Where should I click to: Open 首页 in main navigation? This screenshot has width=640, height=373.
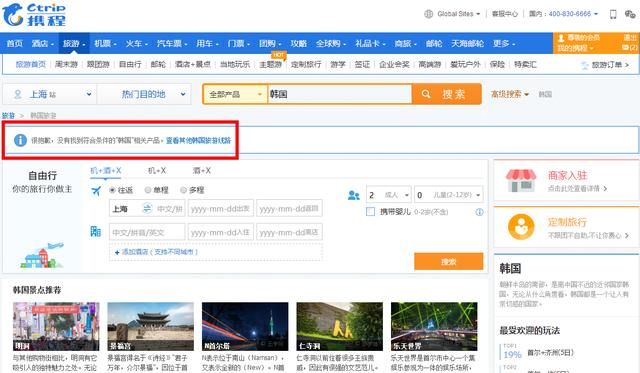[15, 43]
